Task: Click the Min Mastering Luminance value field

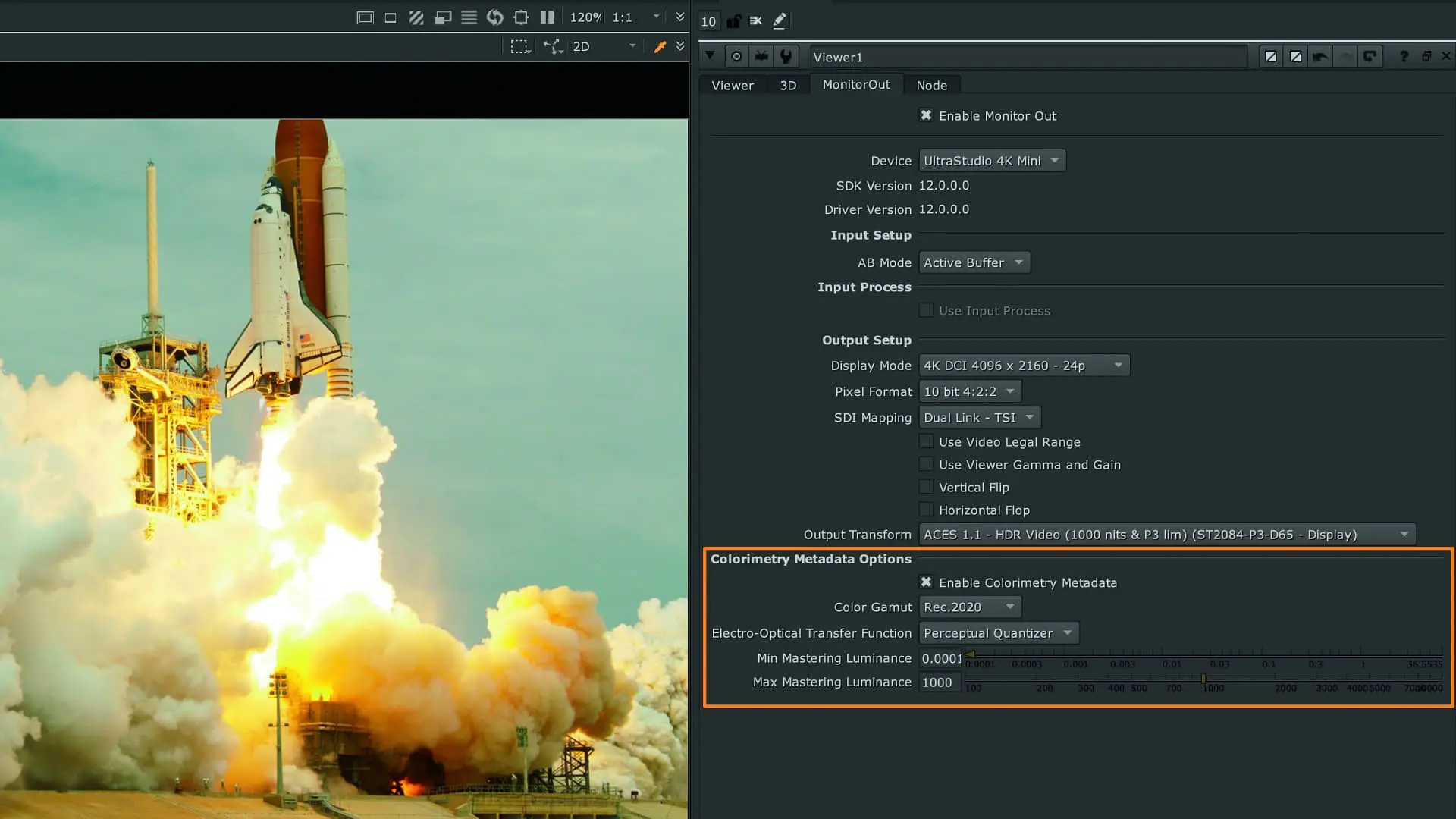Action: click(x=940, y=658)
